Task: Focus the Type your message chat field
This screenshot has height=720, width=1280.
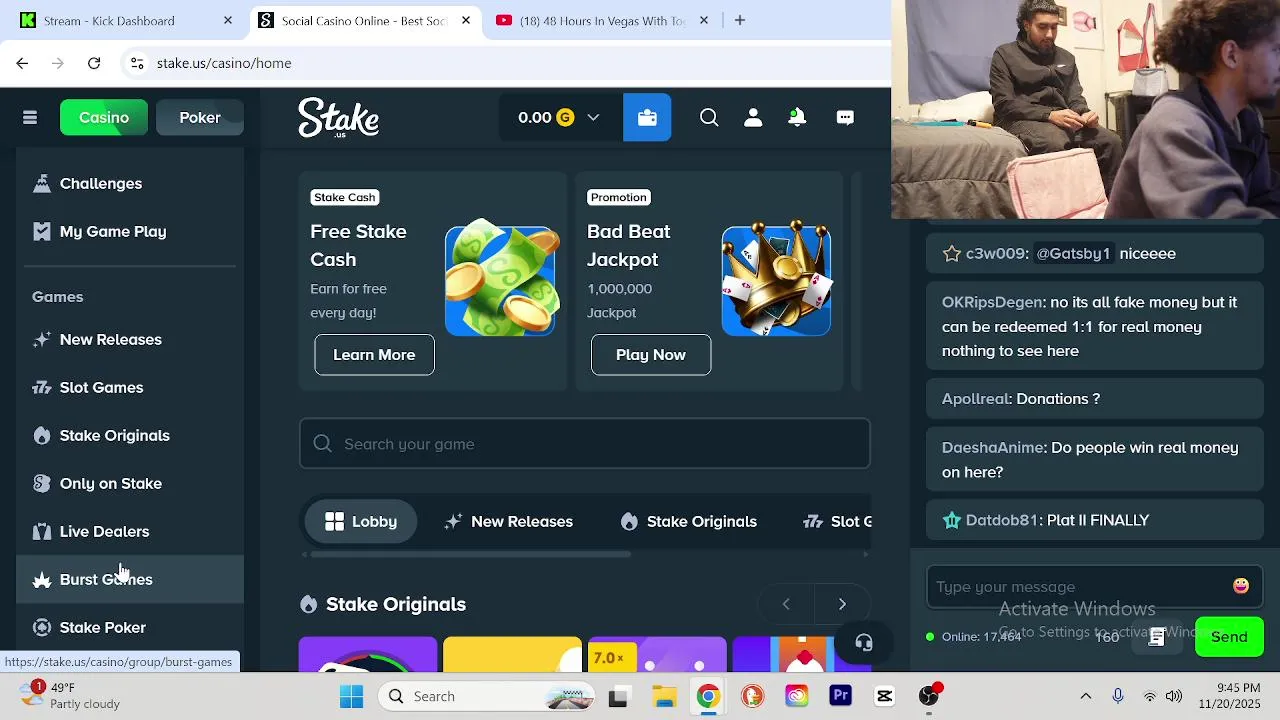Action: [1078, 587]
